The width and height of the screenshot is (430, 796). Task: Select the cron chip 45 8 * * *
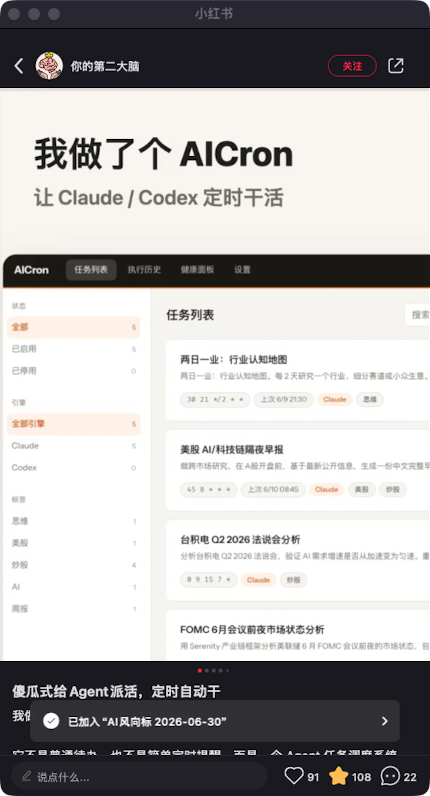pyautogui.click(x=209, y=489)
